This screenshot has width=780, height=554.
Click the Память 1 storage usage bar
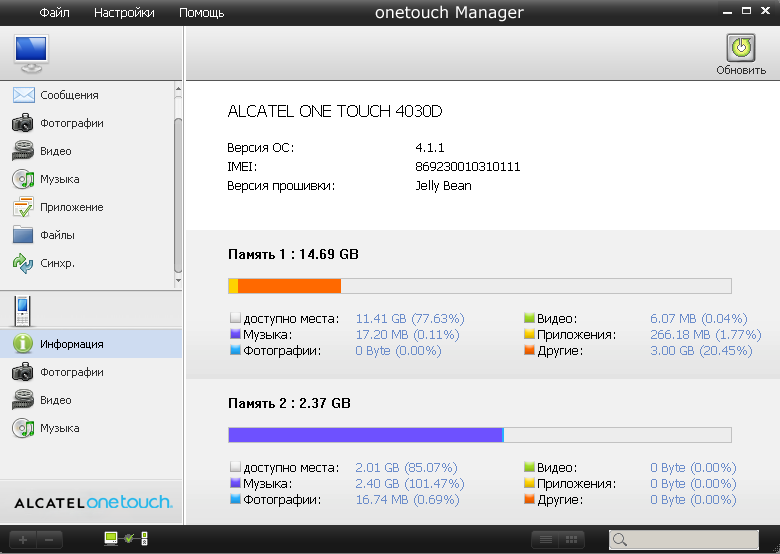[x=480, y=286]
